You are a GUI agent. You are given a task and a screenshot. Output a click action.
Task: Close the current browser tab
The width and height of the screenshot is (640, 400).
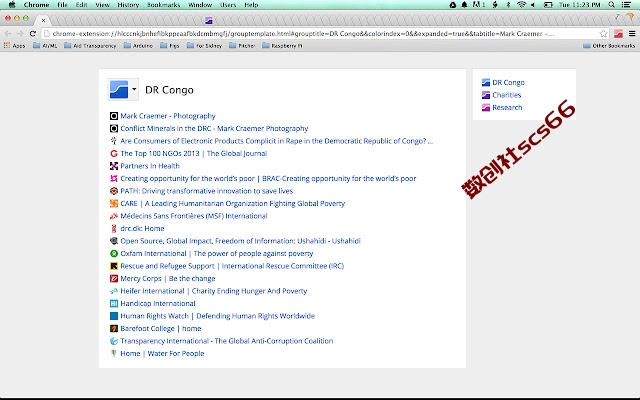pyautogui.click(x=43, y=20)
